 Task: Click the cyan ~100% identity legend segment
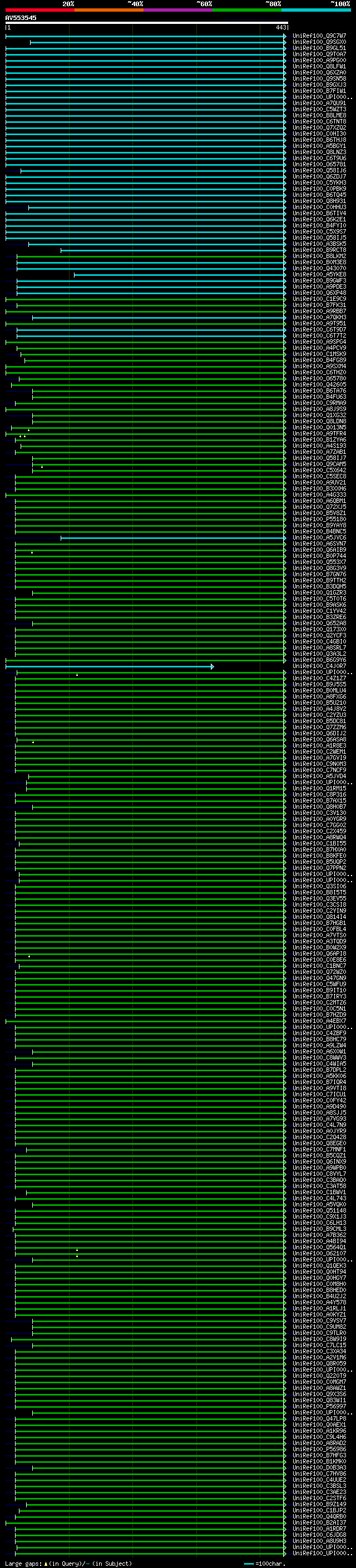coord(316,10)
